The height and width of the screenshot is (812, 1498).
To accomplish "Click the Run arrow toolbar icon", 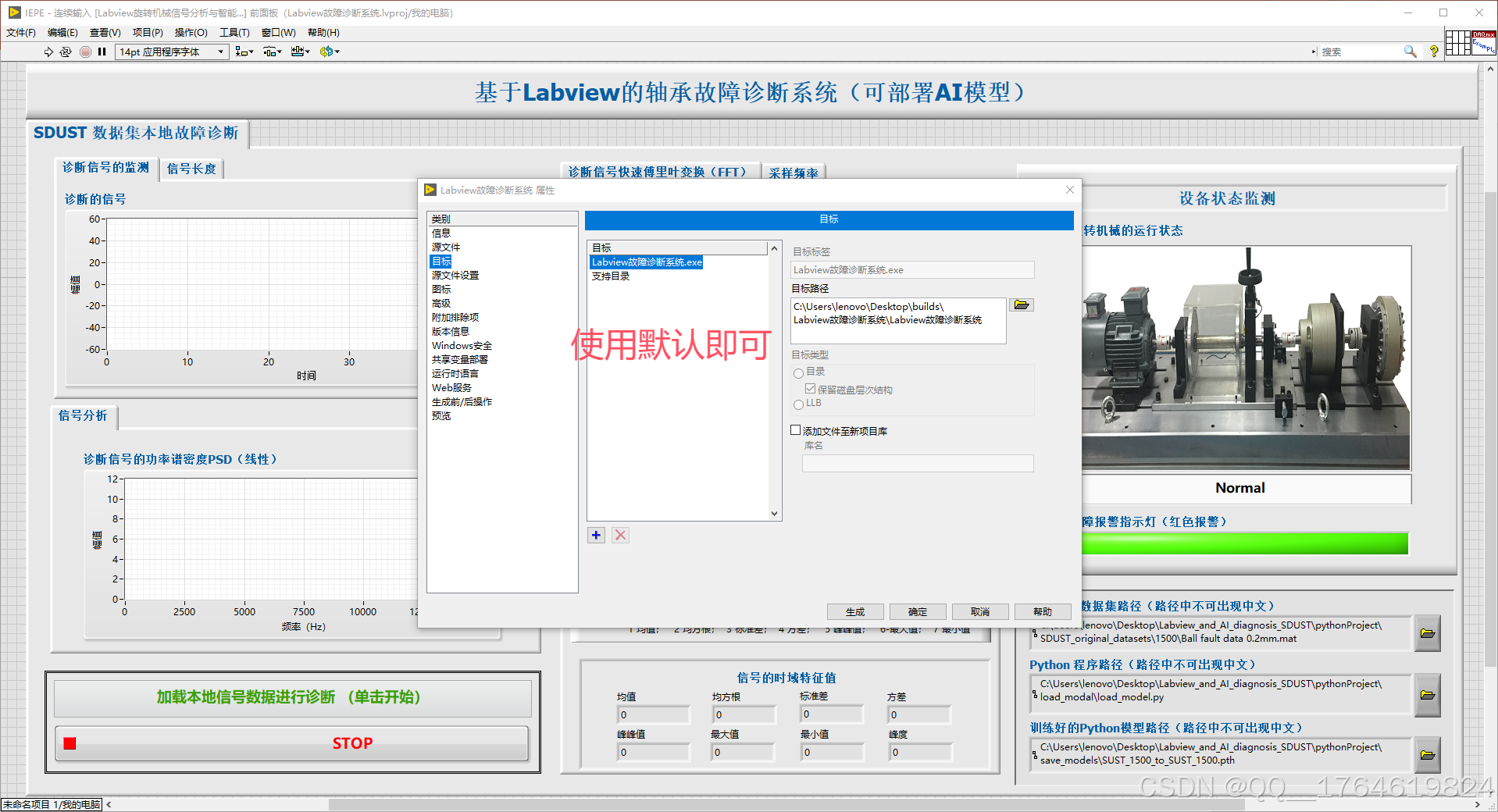I will coord(48,52).
